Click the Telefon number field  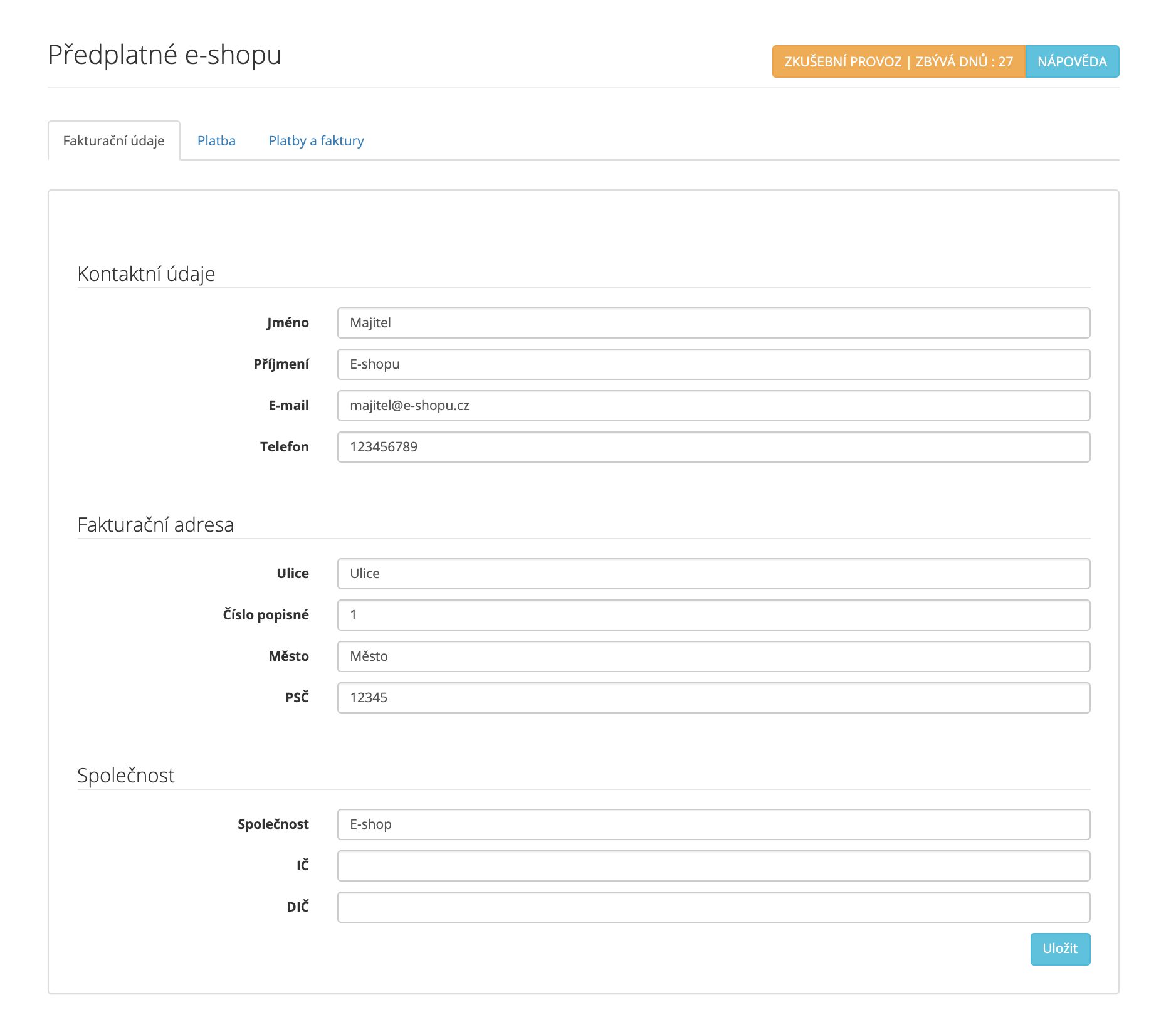[713, 447]
